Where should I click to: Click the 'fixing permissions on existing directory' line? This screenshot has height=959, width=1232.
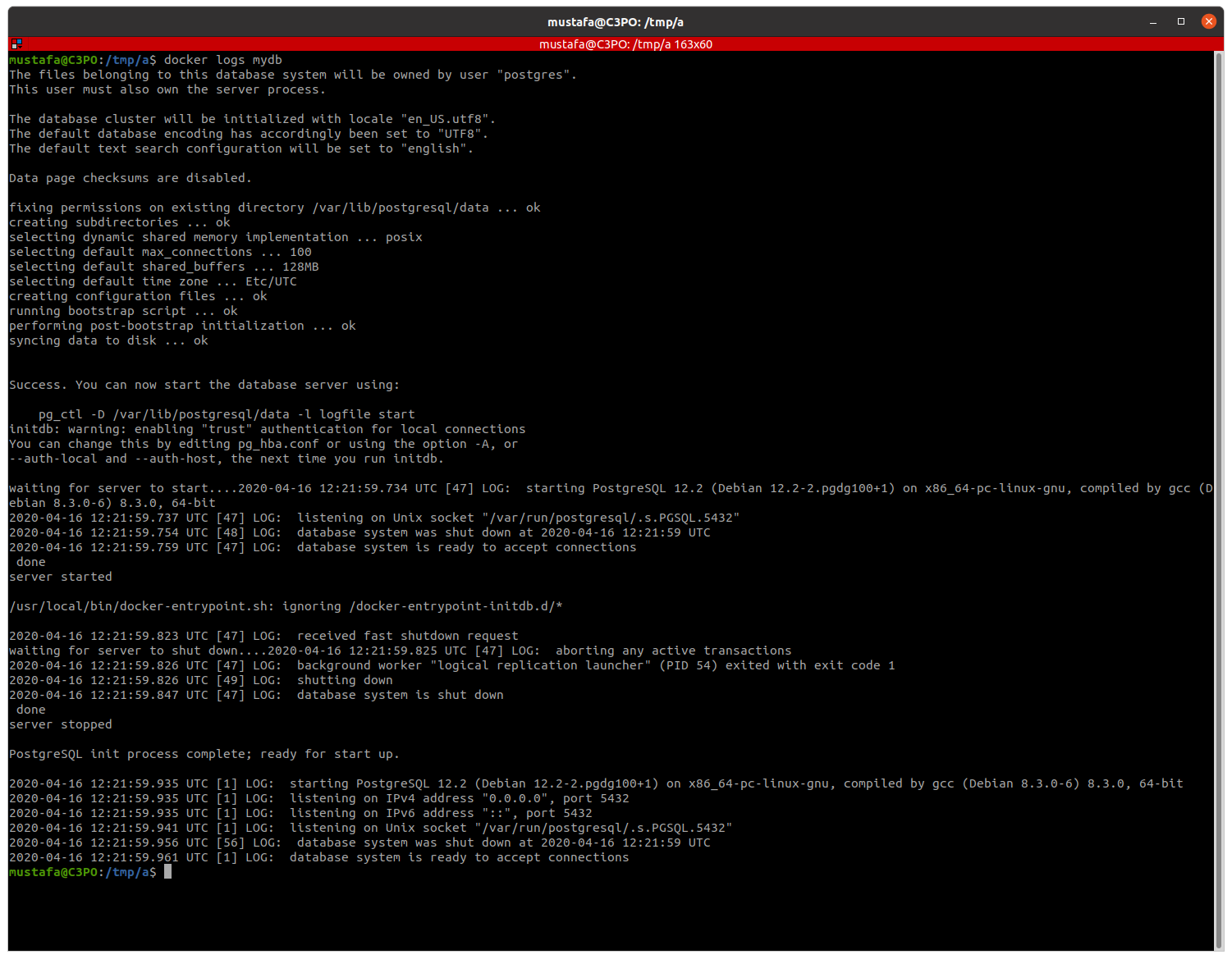tap(275, 208)
